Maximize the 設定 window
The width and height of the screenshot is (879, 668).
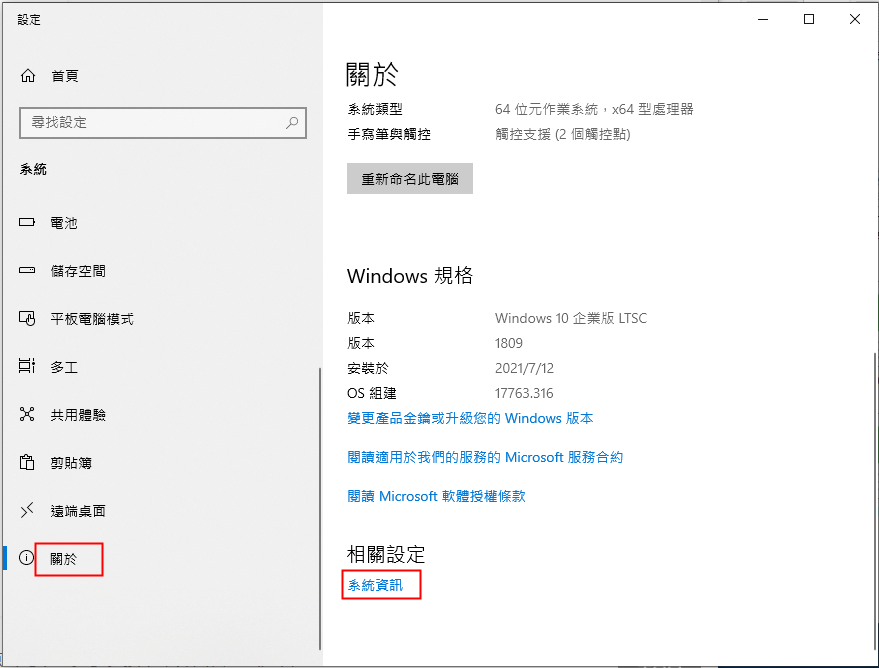coord(809,19)
